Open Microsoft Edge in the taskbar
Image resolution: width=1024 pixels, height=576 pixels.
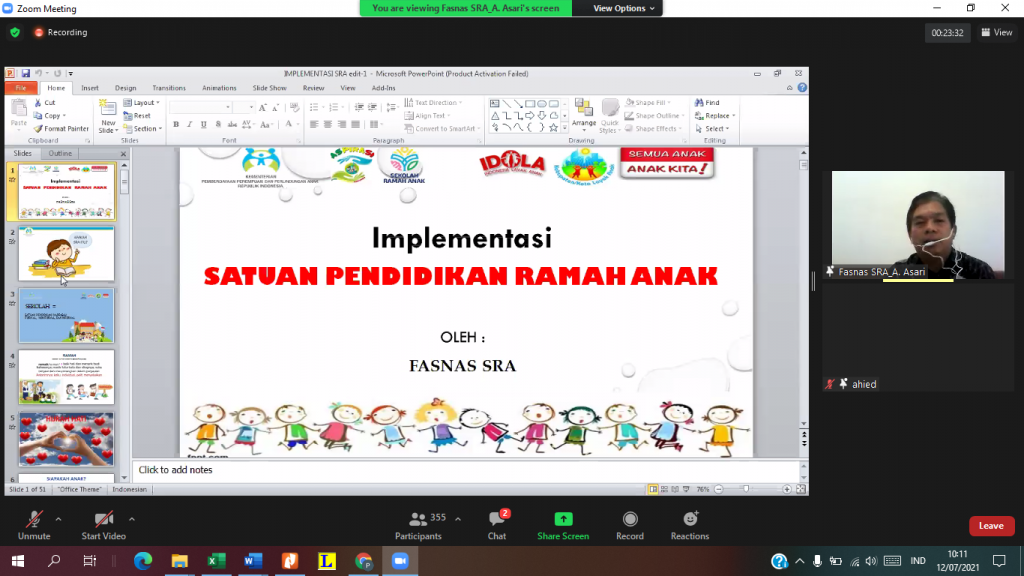(143, 561)
